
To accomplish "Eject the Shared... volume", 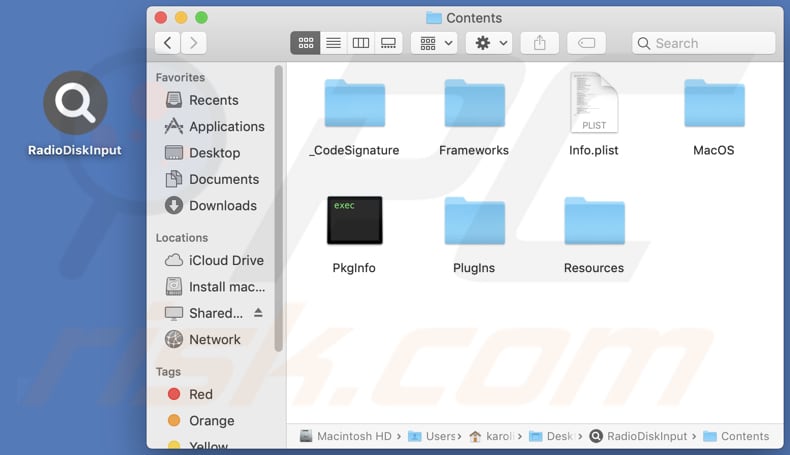I will pos(258,312).
